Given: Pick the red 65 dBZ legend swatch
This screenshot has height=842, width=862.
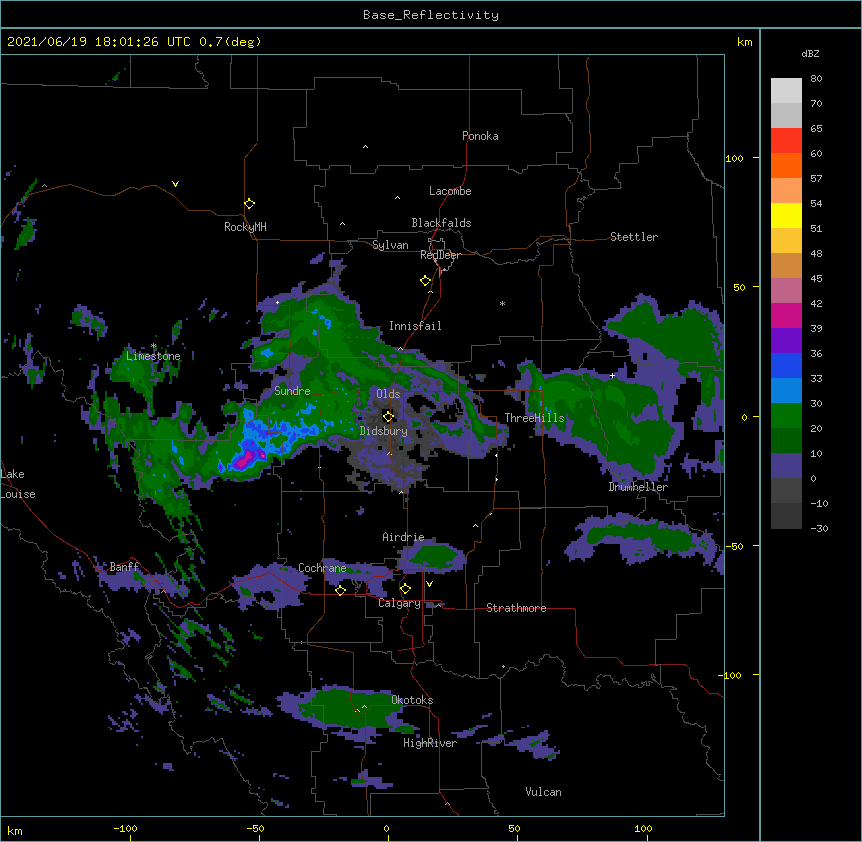Looking at the screenshot, I should click(786, 141).
